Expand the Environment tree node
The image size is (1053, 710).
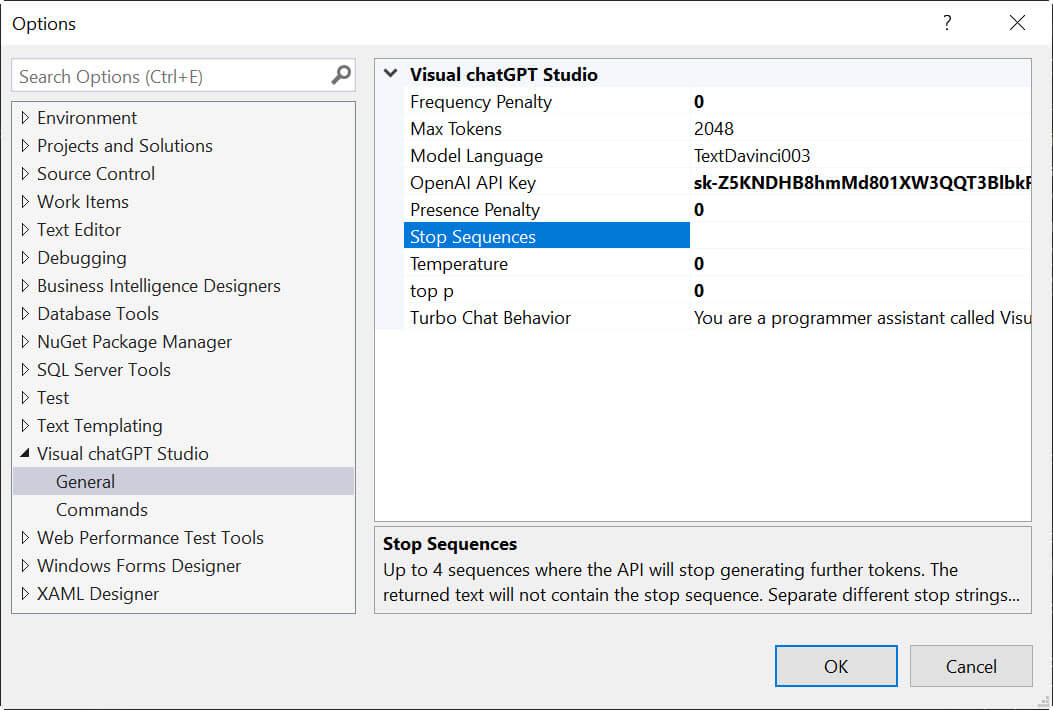click(x=24, y=117)
